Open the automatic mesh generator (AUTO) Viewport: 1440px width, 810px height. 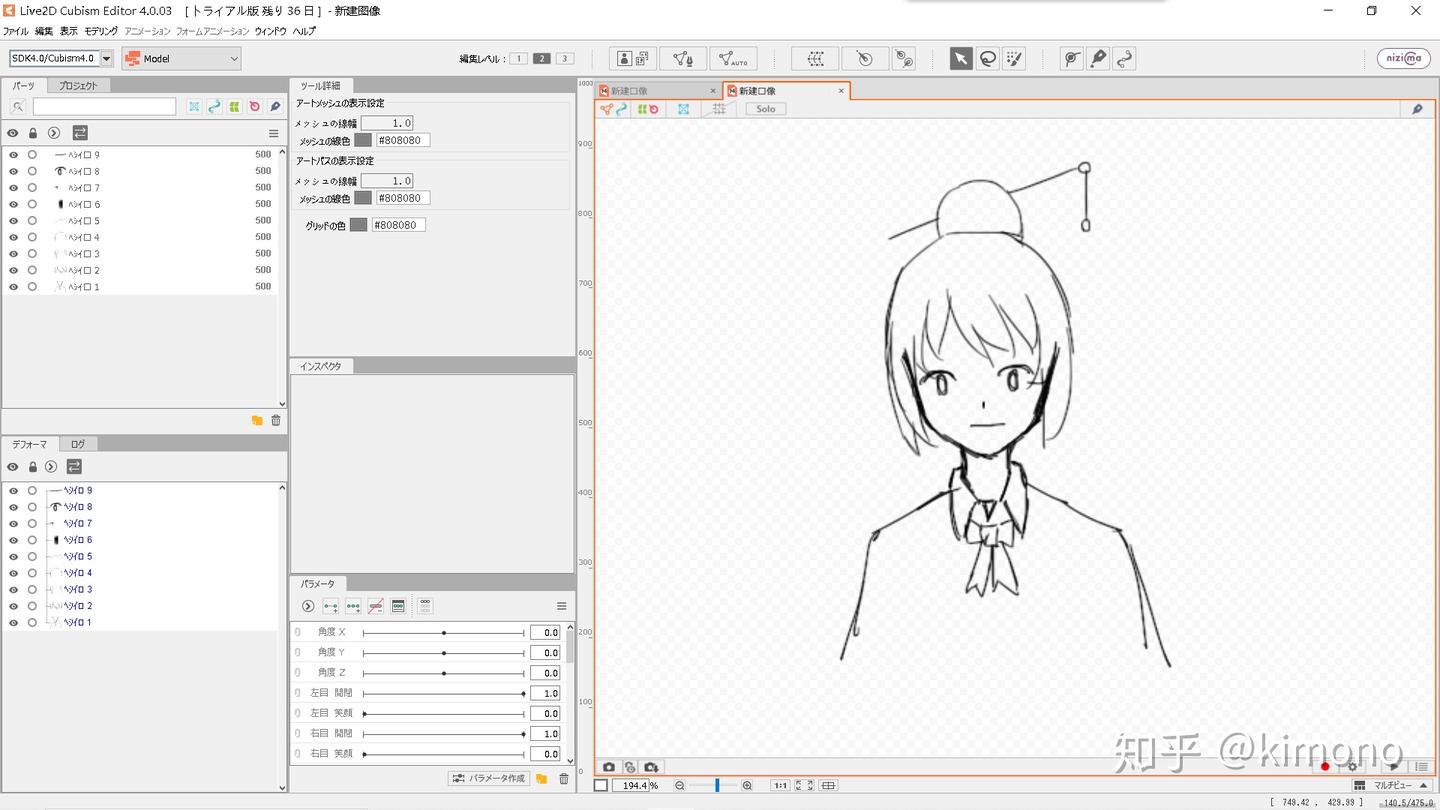[x=732, y=59]
